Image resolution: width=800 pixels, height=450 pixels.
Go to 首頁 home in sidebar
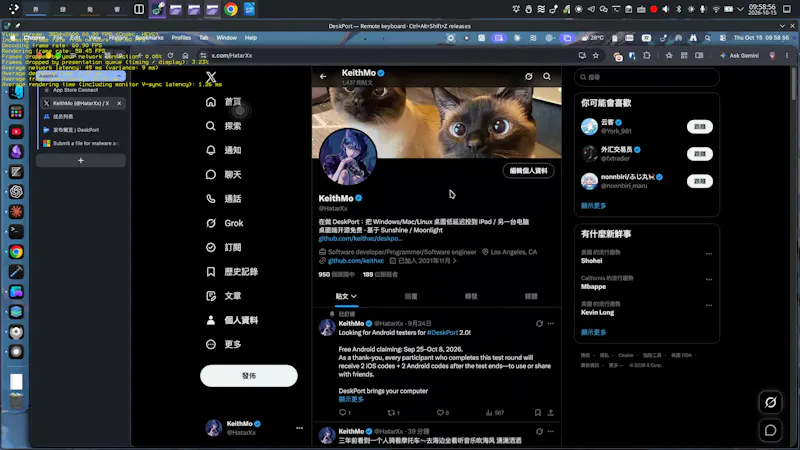(223, 102)
